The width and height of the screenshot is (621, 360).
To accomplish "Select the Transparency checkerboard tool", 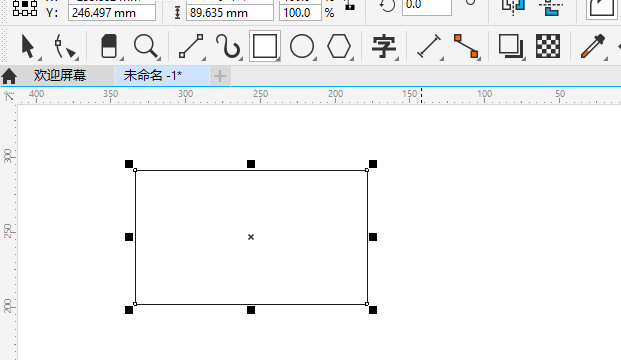I will (548, 46).
